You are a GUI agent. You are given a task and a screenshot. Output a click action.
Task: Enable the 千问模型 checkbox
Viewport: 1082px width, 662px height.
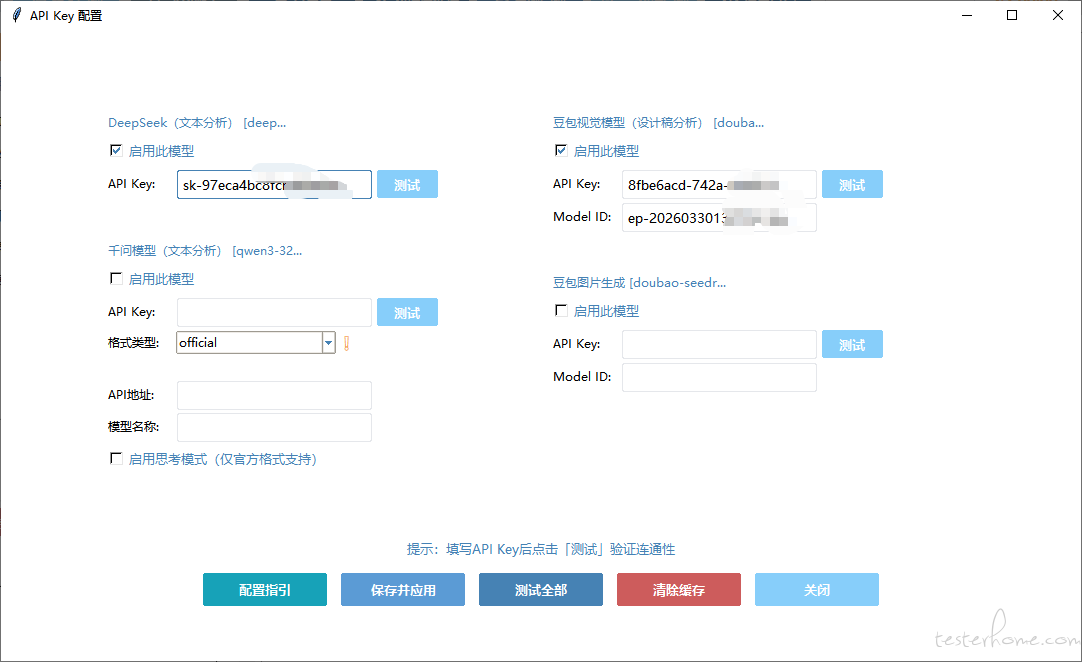click(116, 279)
